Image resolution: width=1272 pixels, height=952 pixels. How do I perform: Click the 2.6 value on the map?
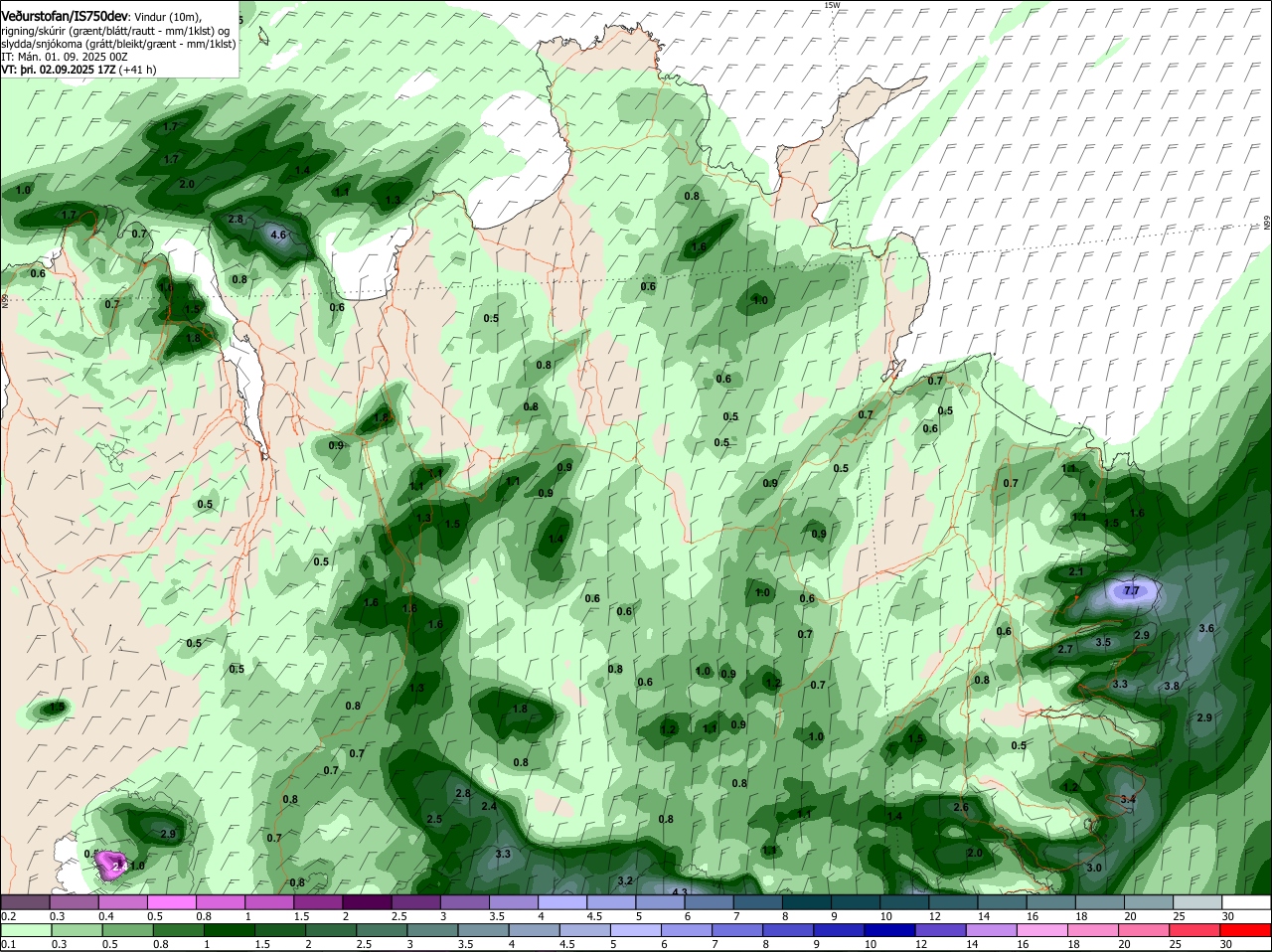pos(961,808)
